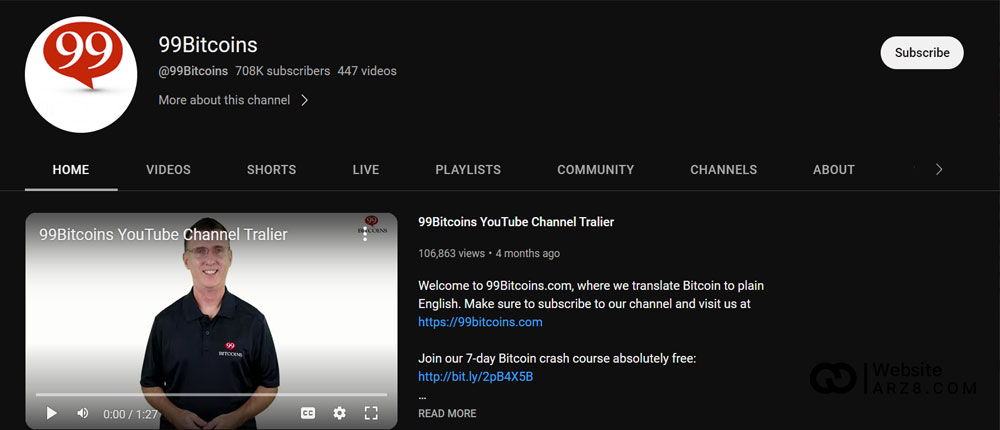
Task: Click the 106,863 views text
Action: pos(452,253)
